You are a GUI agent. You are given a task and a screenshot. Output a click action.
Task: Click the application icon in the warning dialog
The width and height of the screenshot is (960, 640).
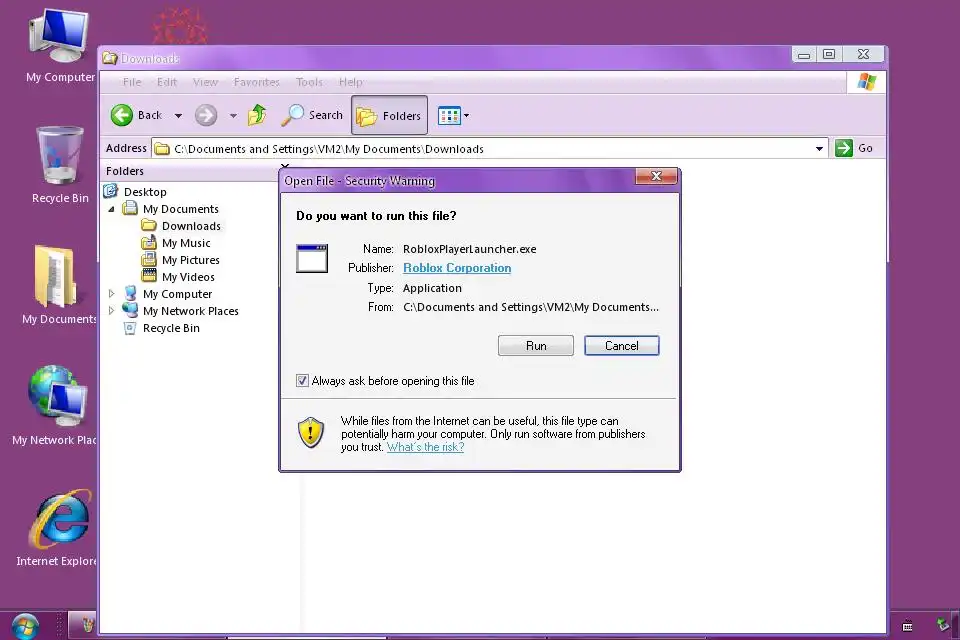312,258
